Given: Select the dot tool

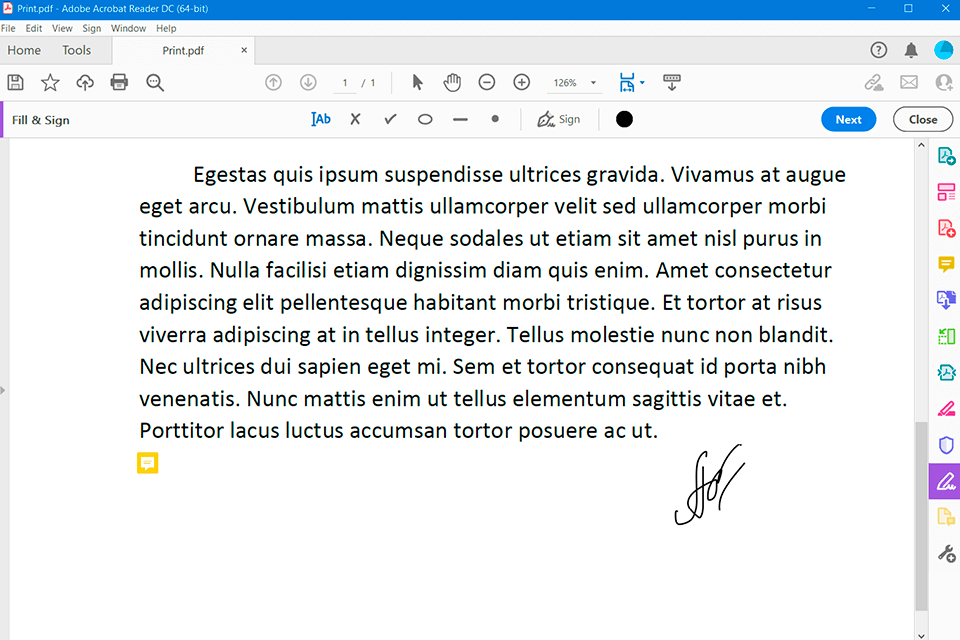Looking at the screenshot, I should [x=495, y=119].
